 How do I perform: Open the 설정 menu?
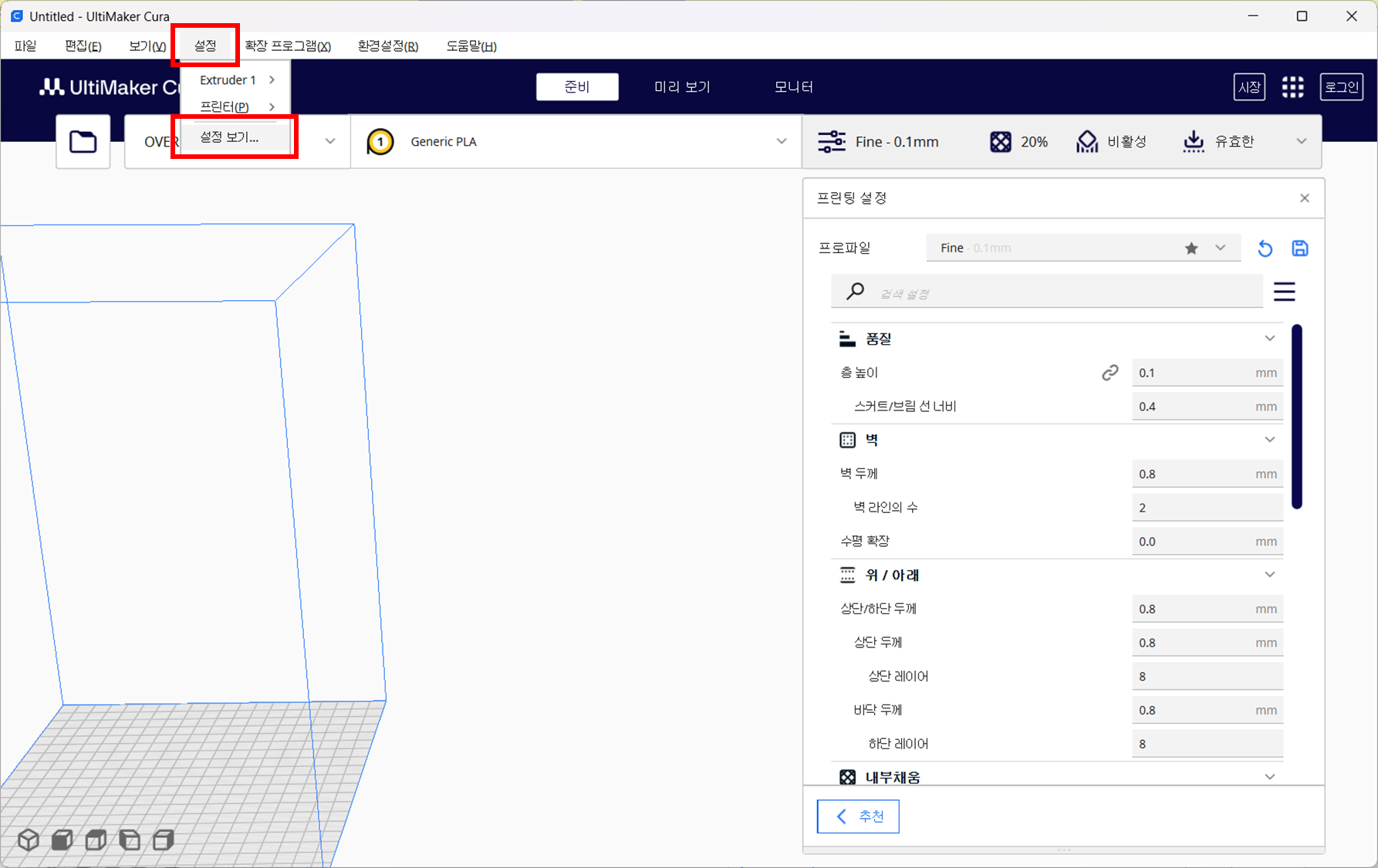(205, 46)
